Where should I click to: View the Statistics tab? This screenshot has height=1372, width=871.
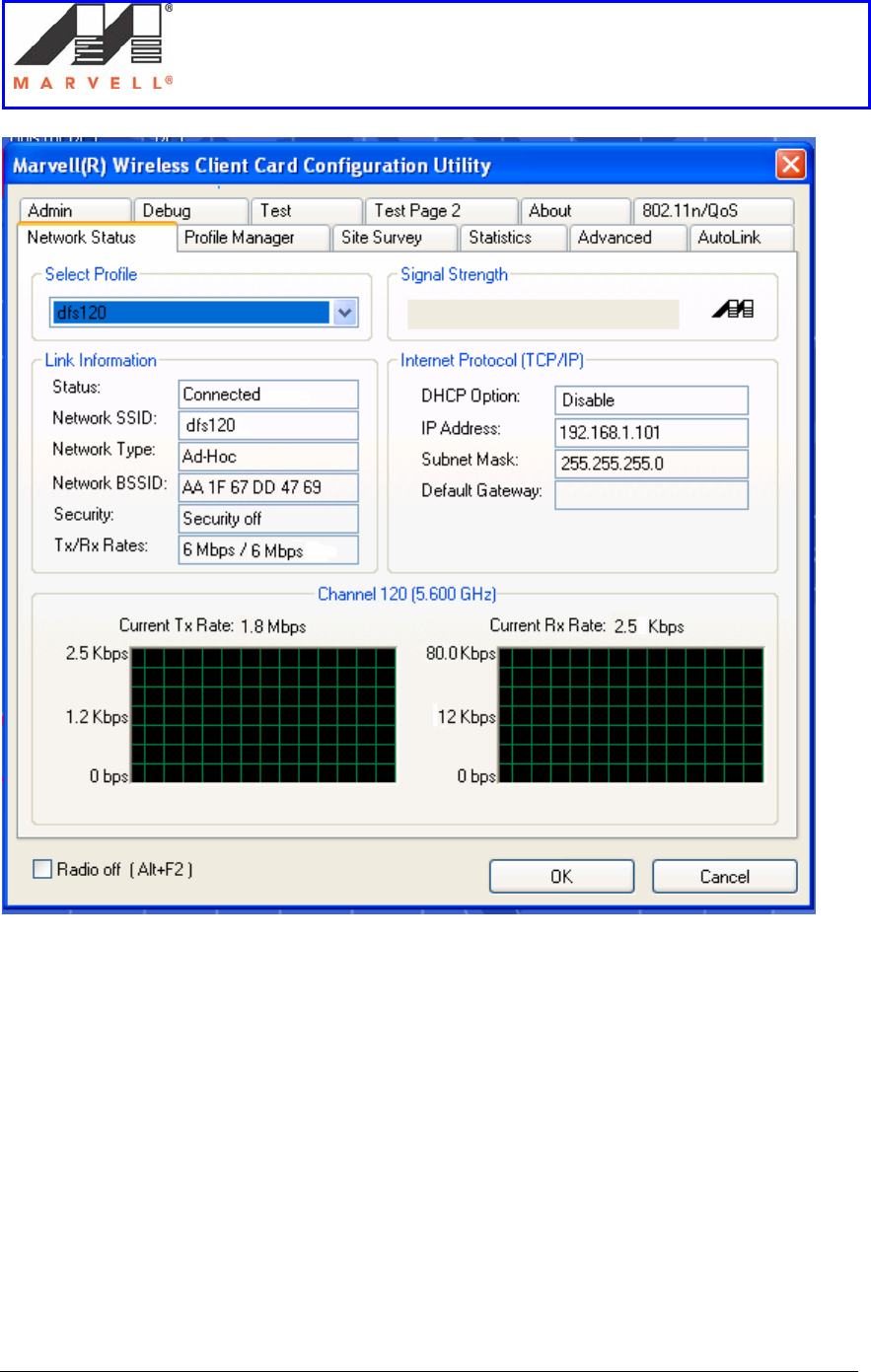pos(514,238)
